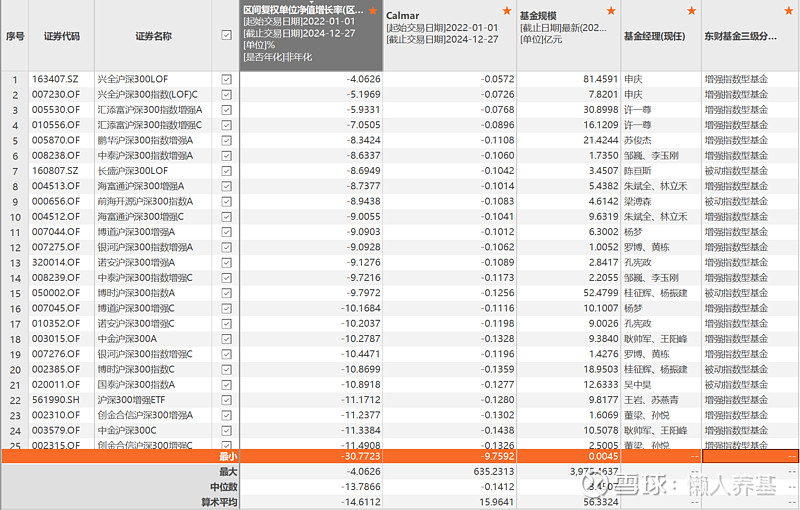The height and width of the screenshot is (510, 800).
Task: Select fund name 前海开源沪深300指数A
Action: coord(145,201)
